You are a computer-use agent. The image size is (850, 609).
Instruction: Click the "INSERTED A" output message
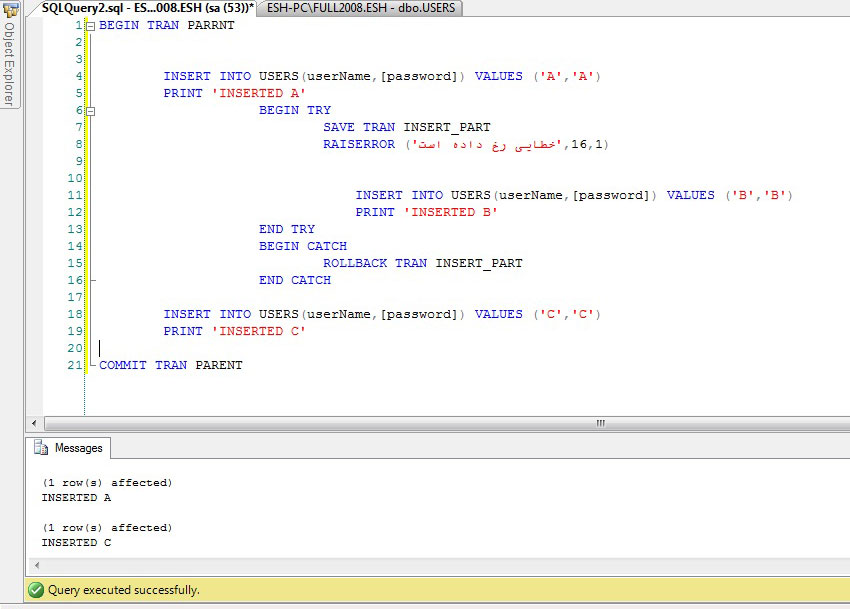76,497
